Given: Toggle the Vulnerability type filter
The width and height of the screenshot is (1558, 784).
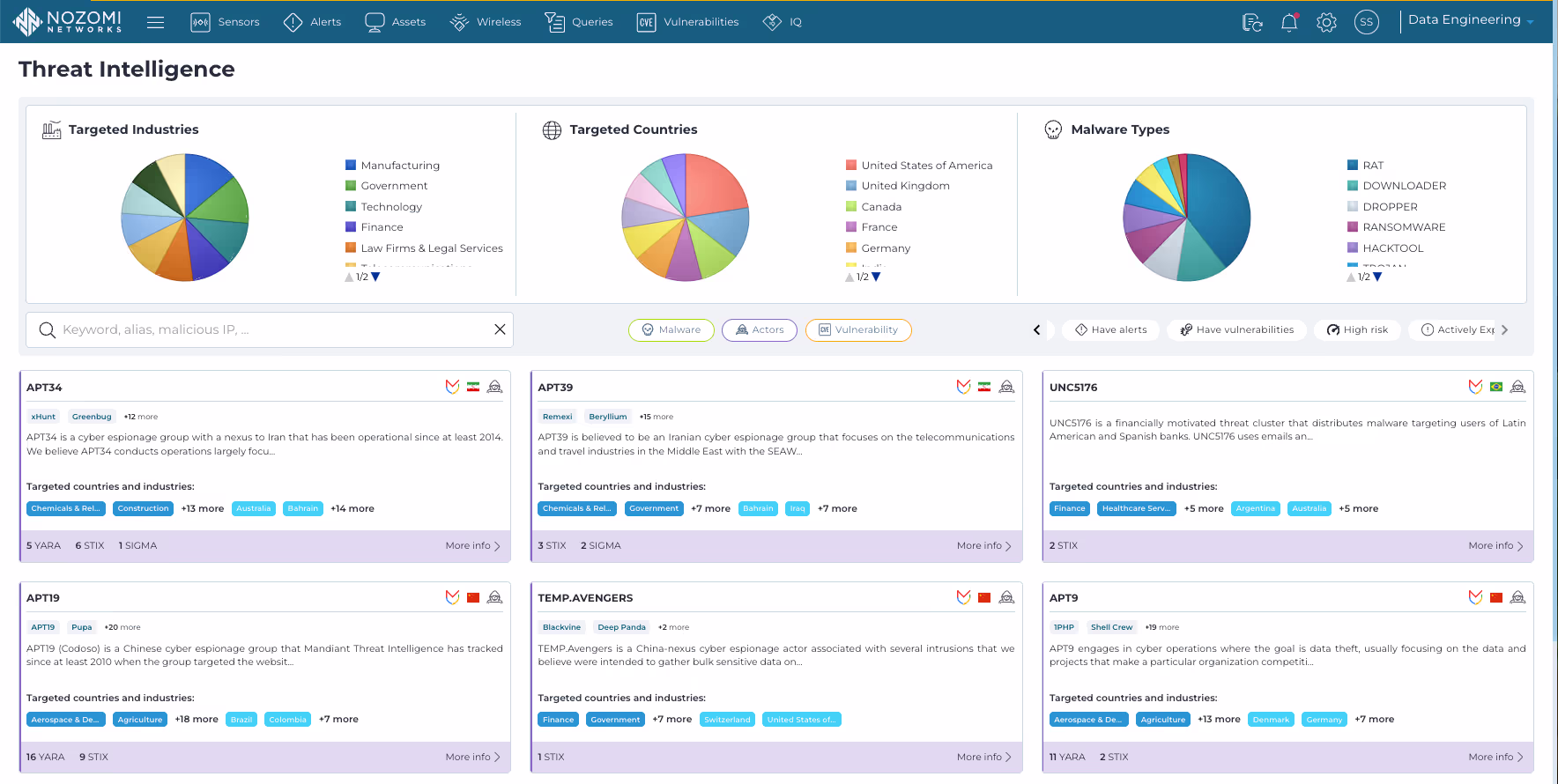Looking at the screenshot, I should pyautogui.click(x=858, y=330).
